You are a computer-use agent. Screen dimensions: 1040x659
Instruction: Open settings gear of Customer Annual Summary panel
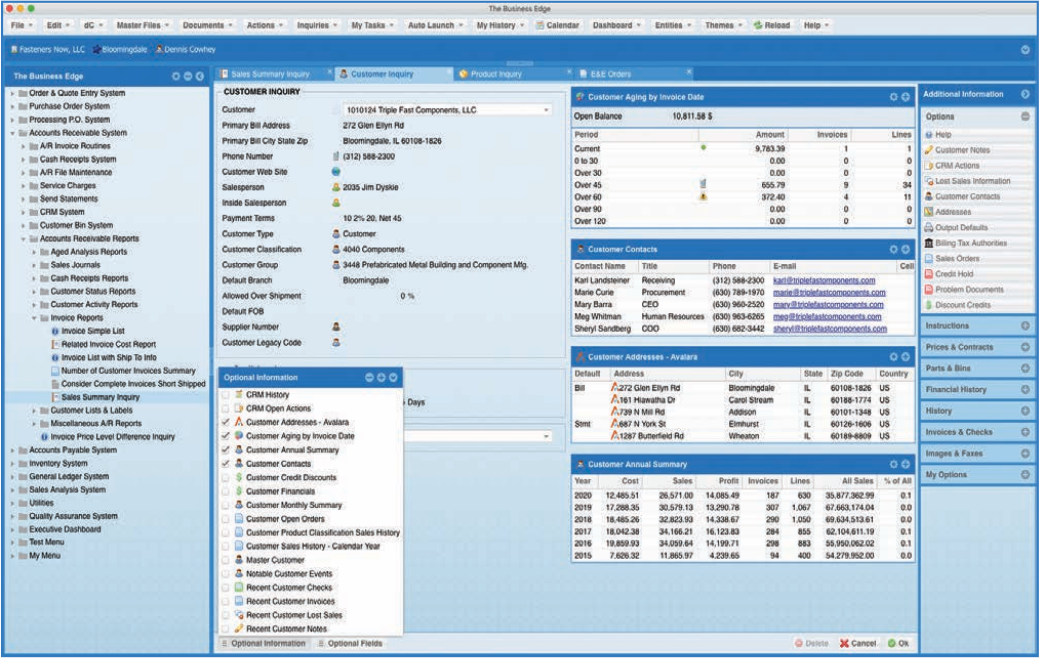click(x=894, y=464)
